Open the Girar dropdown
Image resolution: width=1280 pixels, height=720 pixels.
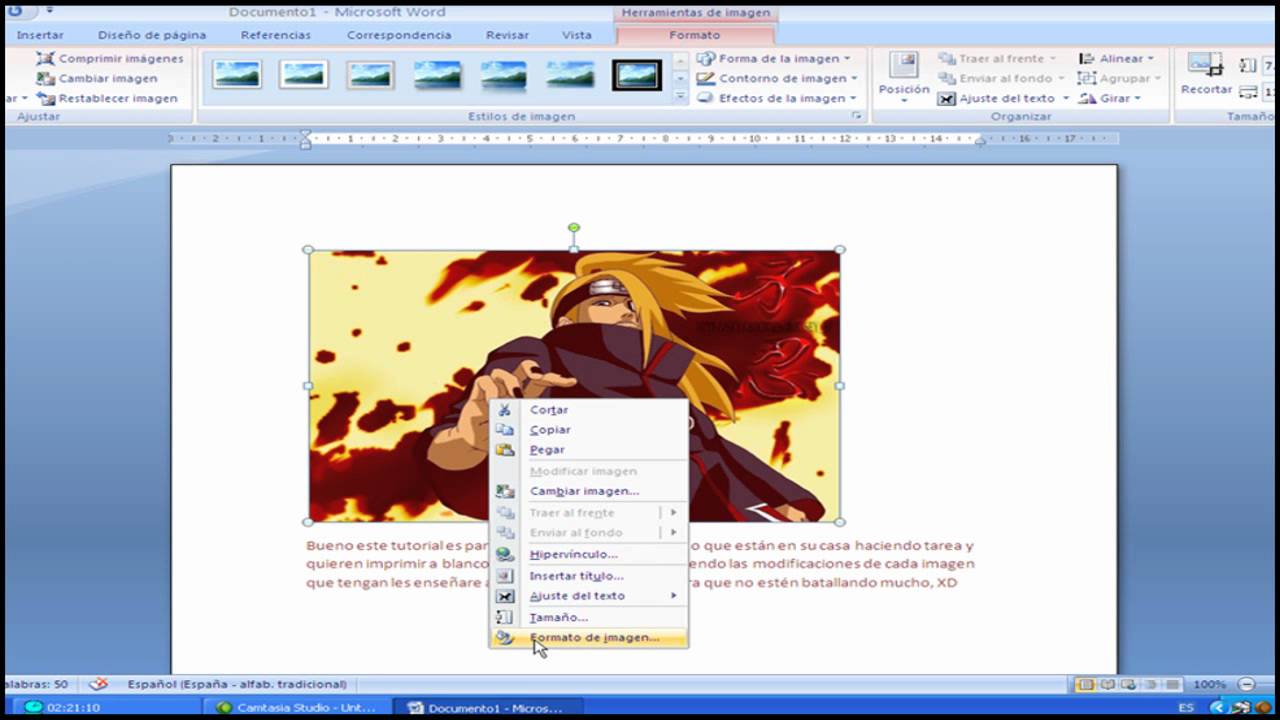tap(1110, 98)
